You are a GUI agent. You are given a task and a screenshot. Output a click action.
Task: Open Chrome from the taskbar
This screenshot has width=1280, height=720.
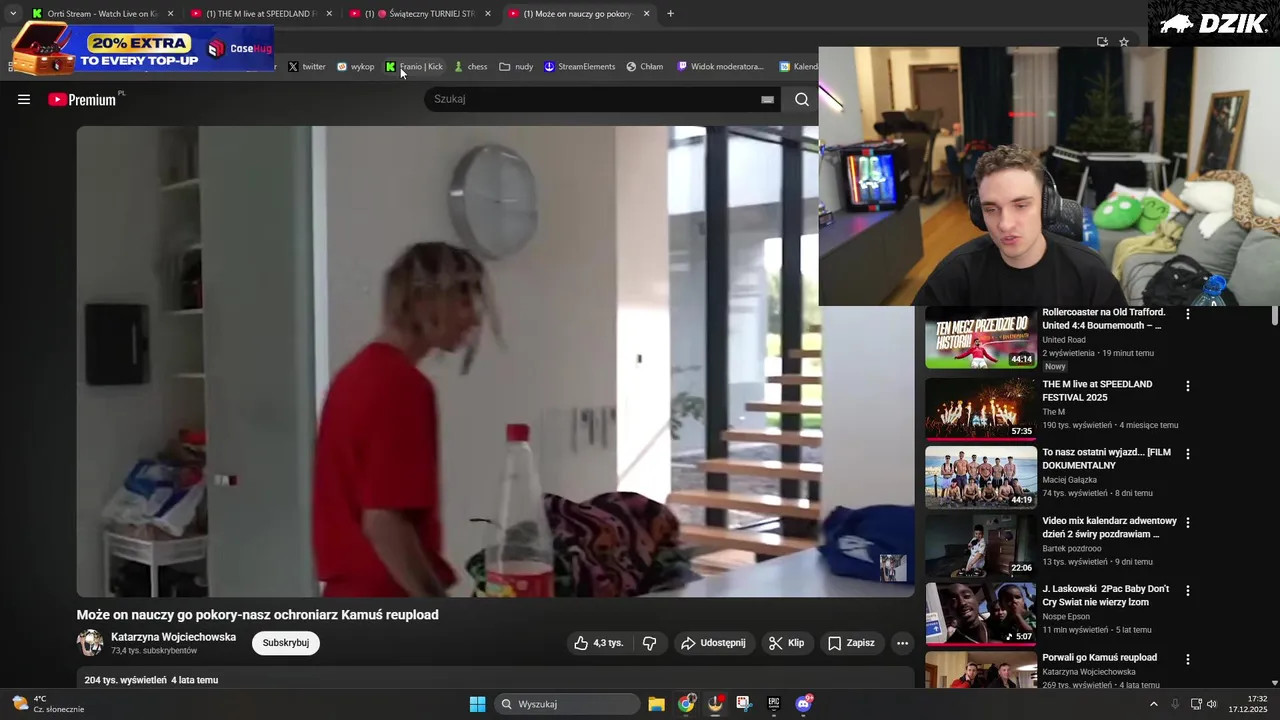686,704
